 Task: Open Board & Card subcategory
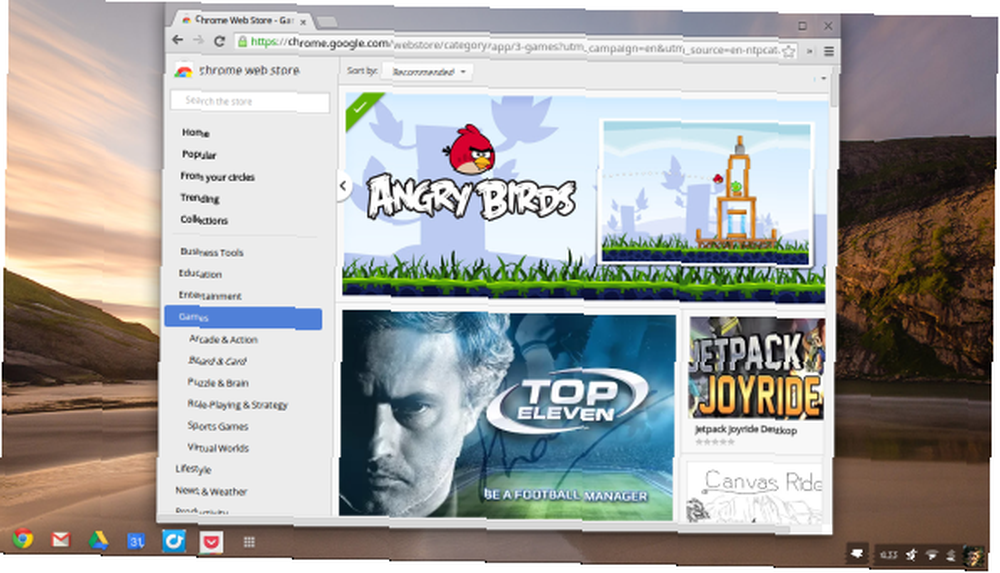click(x=217, y=361)
